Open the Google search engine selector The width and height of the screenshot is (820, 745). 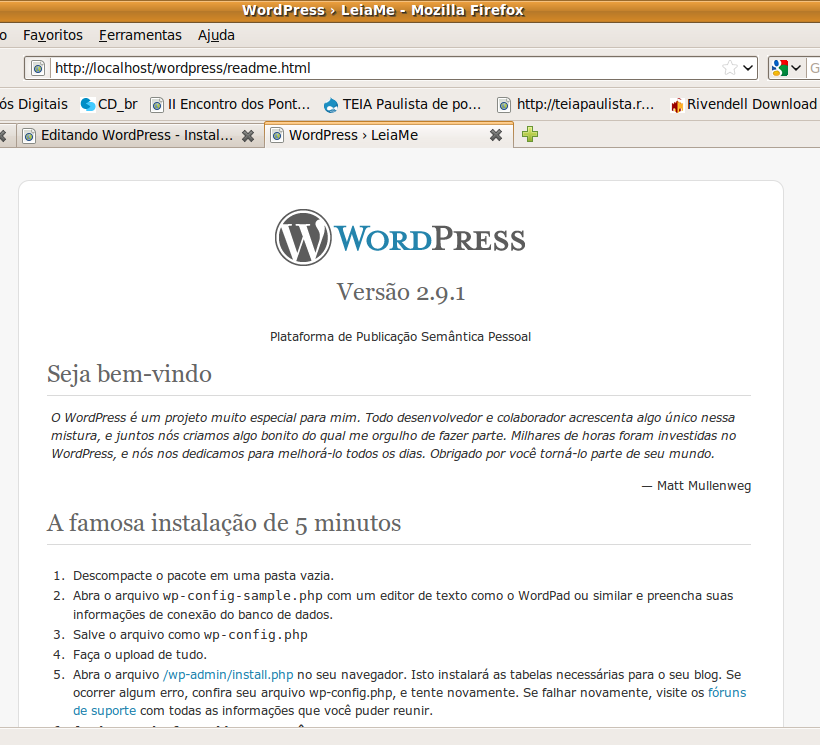coord(786,68)
